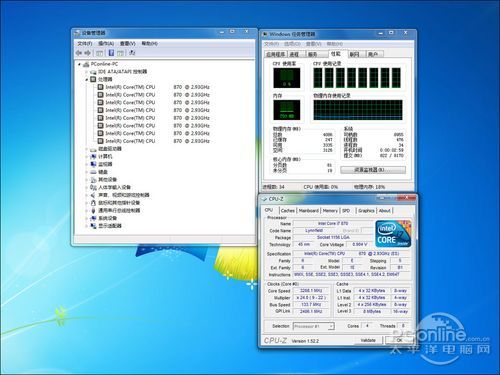Click the forward arrow in Device Manager toolbar

88,53
